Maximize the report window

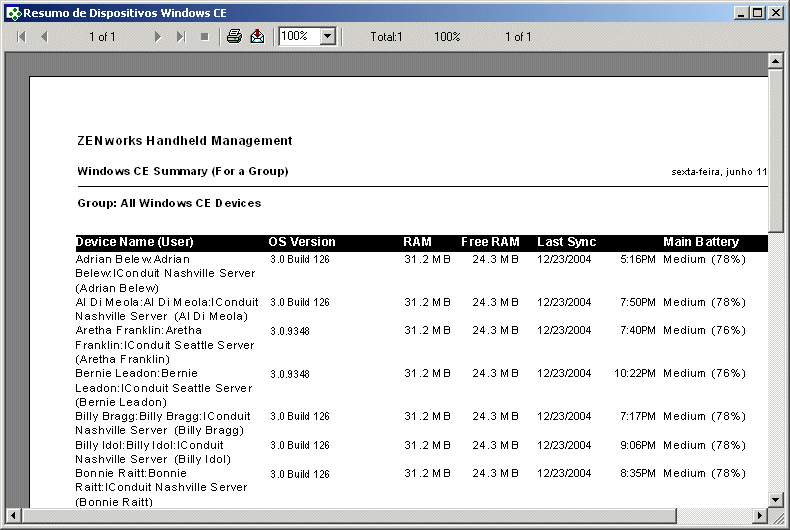757,13
